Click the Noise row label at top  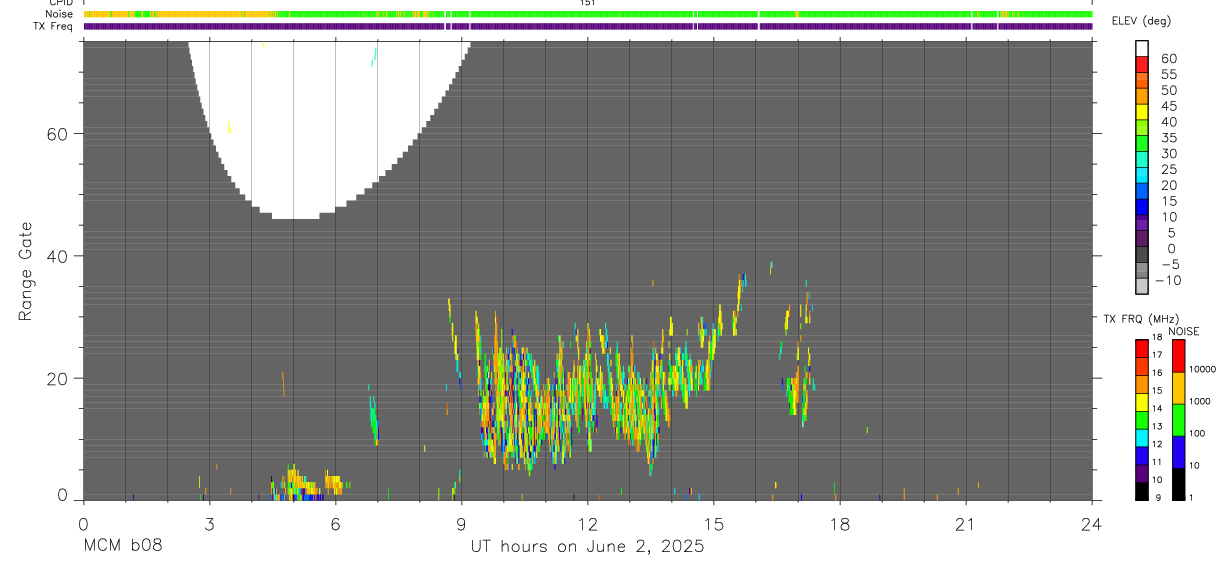tap(60, 14)
